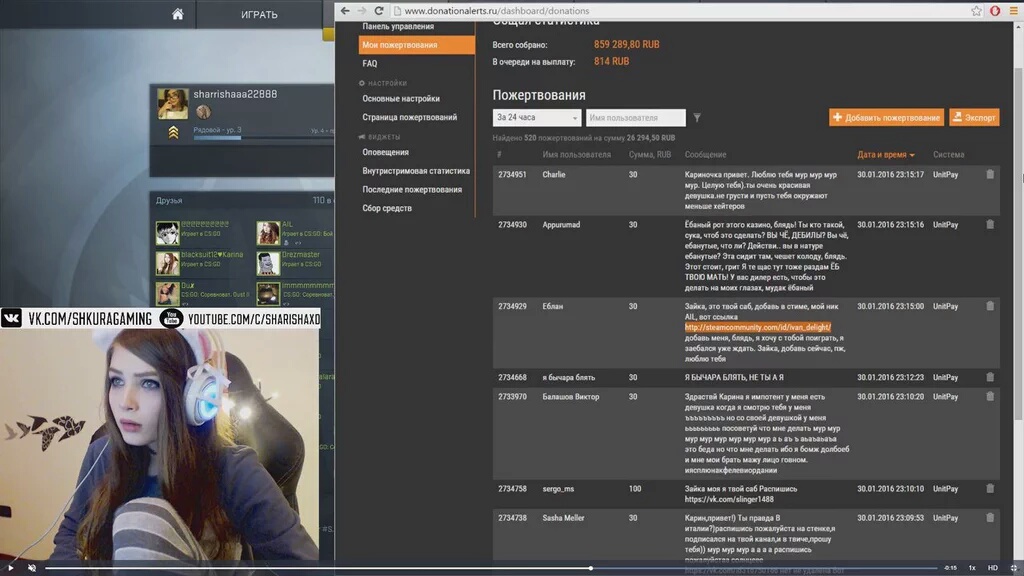This screenshot has width=1024, height=576.
Task: Unmute the video via speaker icon
Action: (31, 568)
